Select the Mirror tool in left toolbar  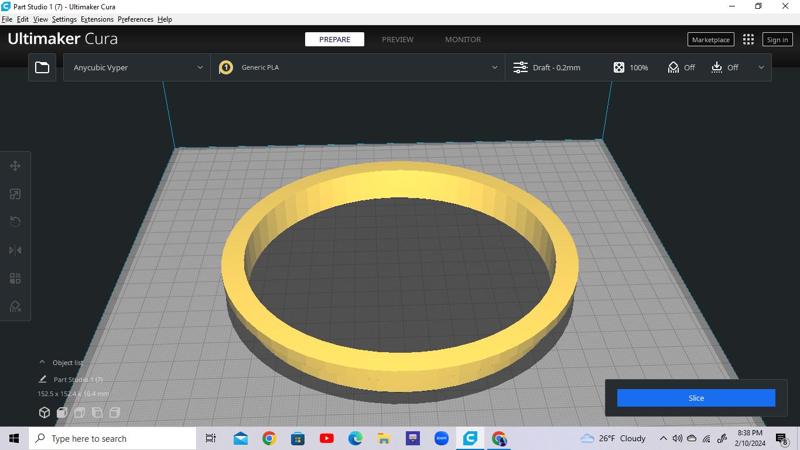coord(15,250)
